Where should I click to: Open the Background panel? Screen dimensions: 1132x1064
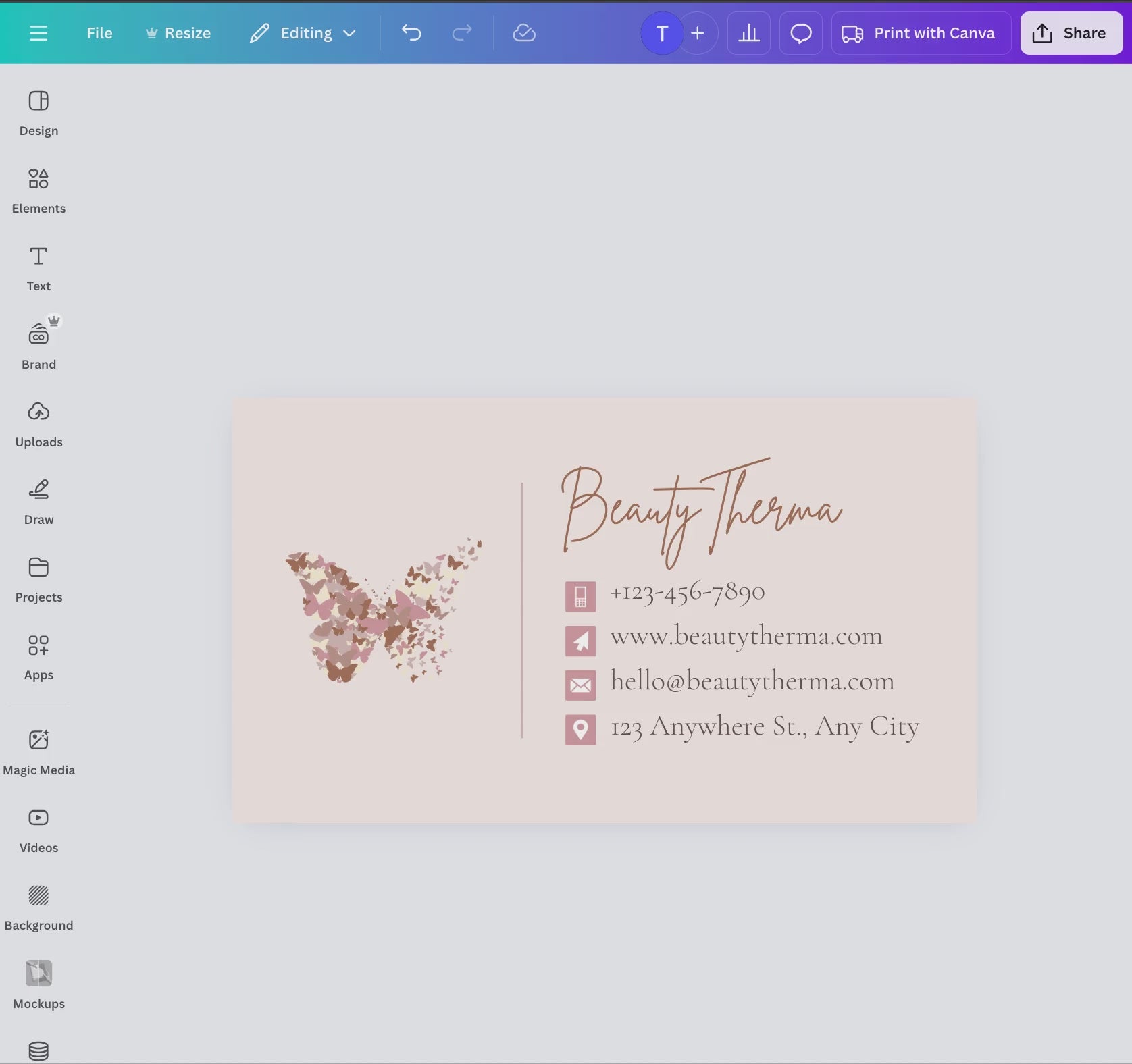(38, 905)
